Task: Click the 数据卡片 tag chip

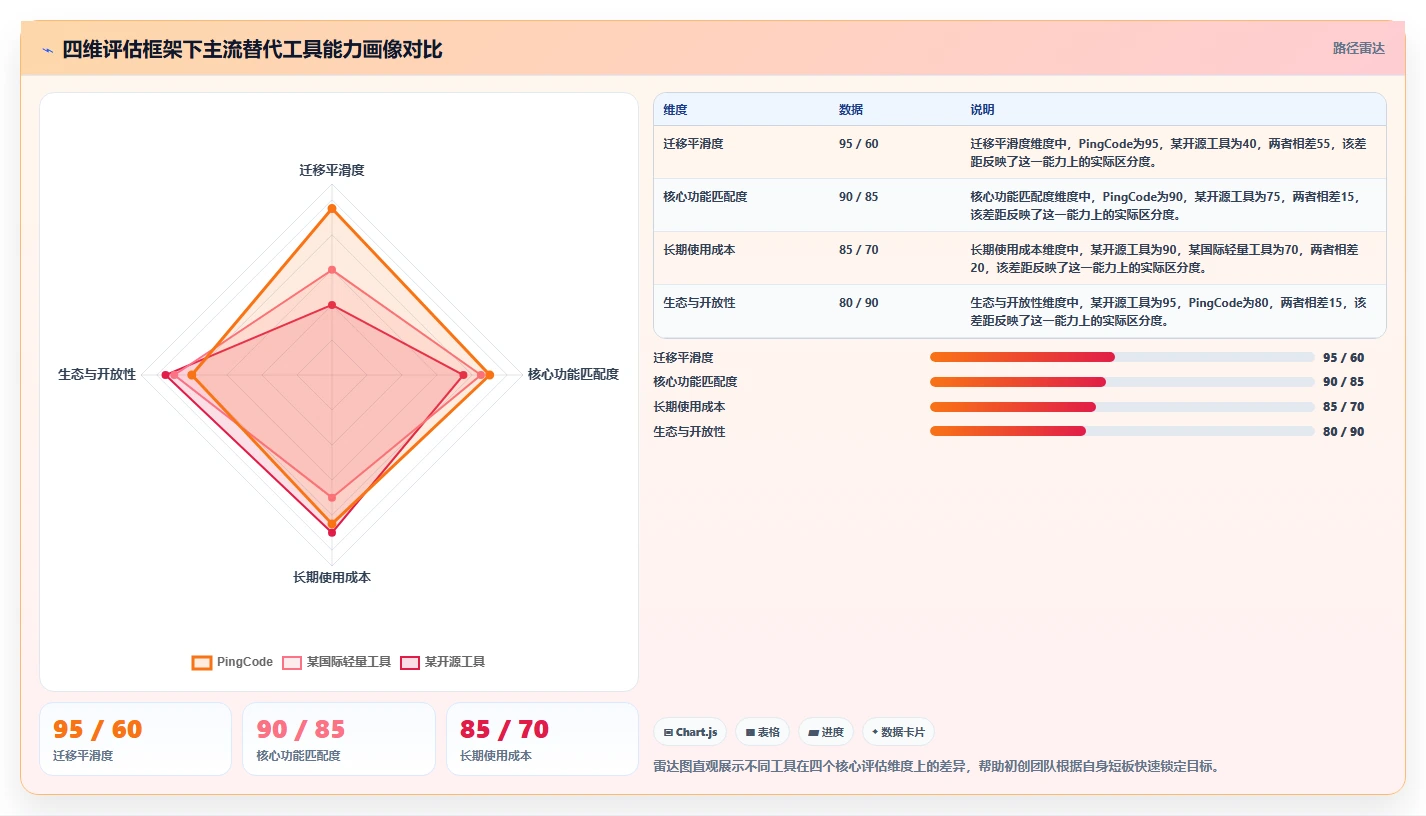Action: coord(898,732)
